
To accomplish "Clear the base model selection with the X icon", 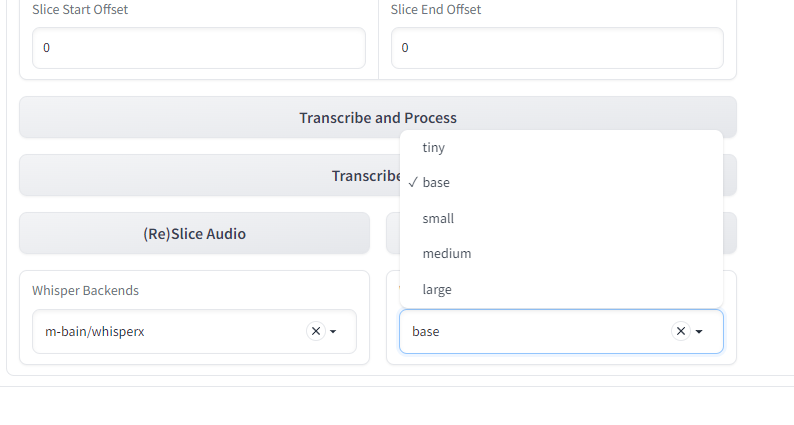I will point(681,331).
